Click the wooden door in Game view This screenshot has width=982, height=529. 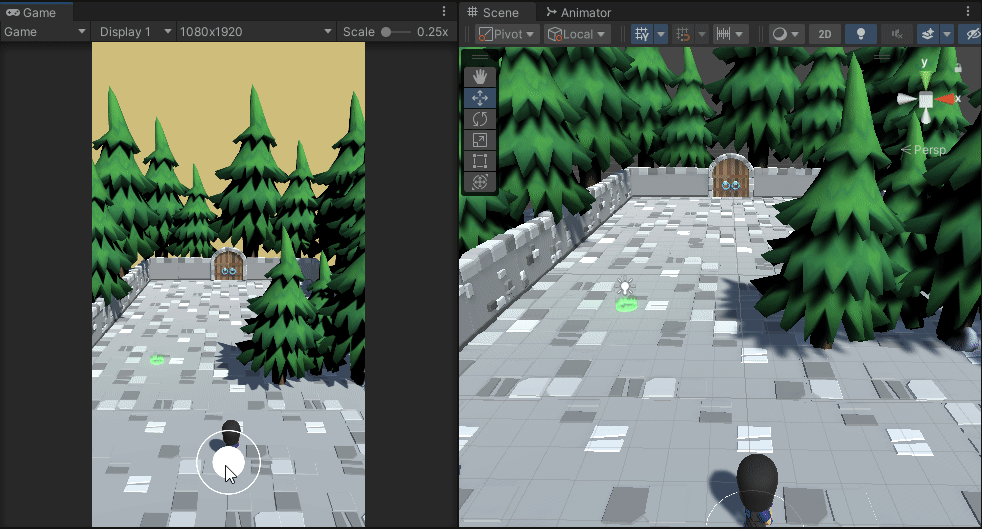[228, 265]
